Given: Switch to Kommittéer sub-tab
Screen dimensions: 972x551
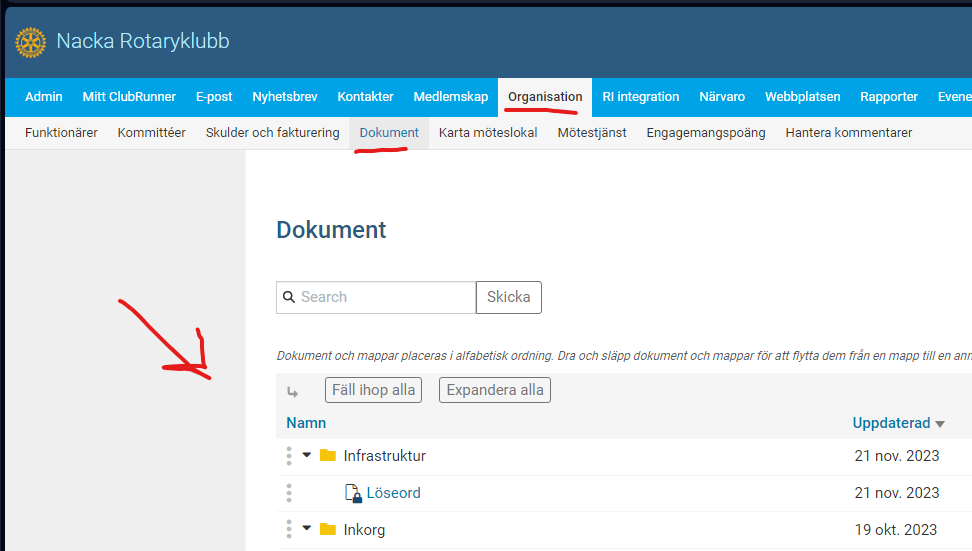Looking at the screenshot, I should click(151, 132).
